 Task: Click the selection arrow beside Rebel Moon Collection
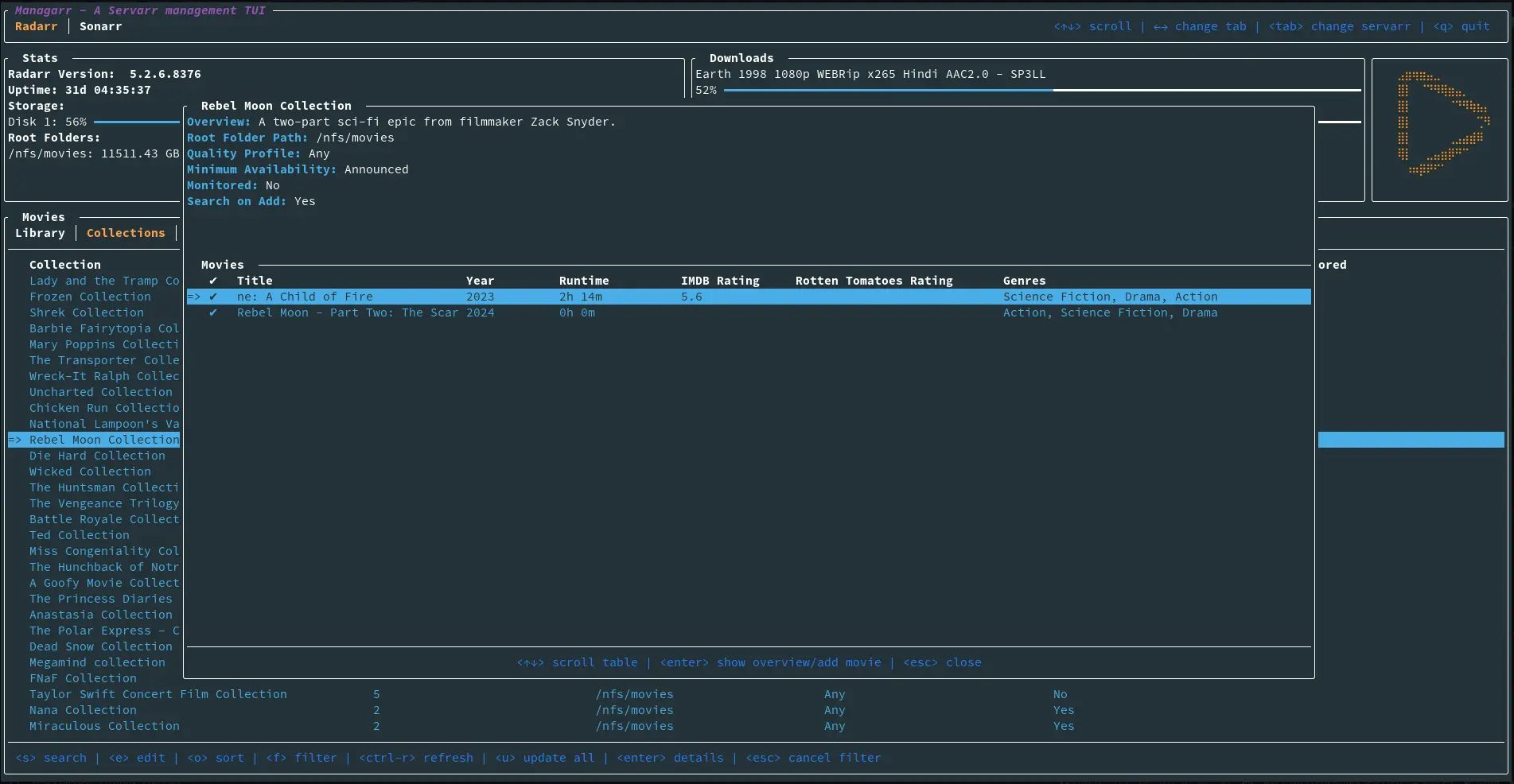tap(15, 440)
